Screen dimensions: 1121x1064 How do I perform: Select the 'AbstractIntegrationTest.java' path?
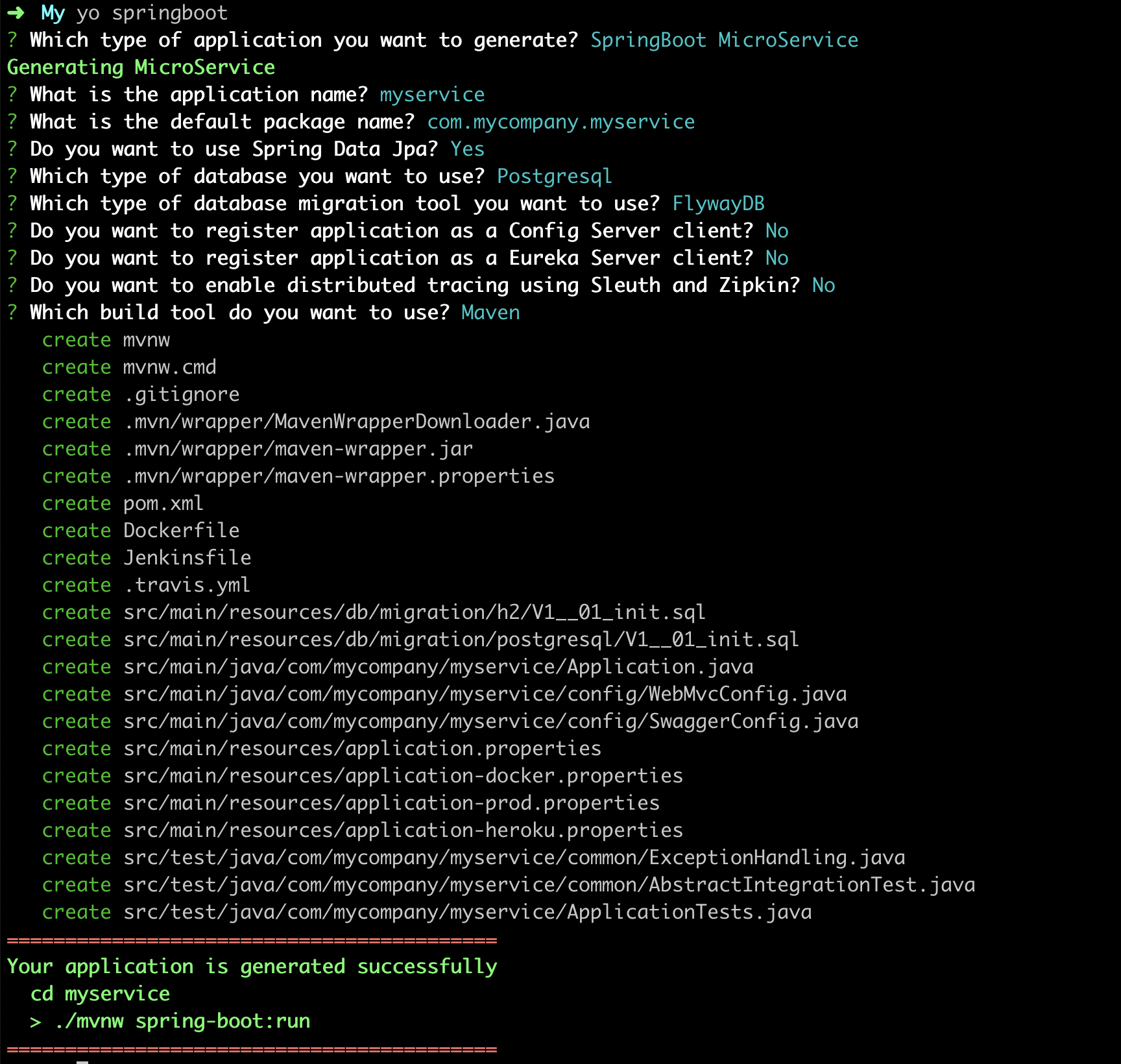(549, 885)
